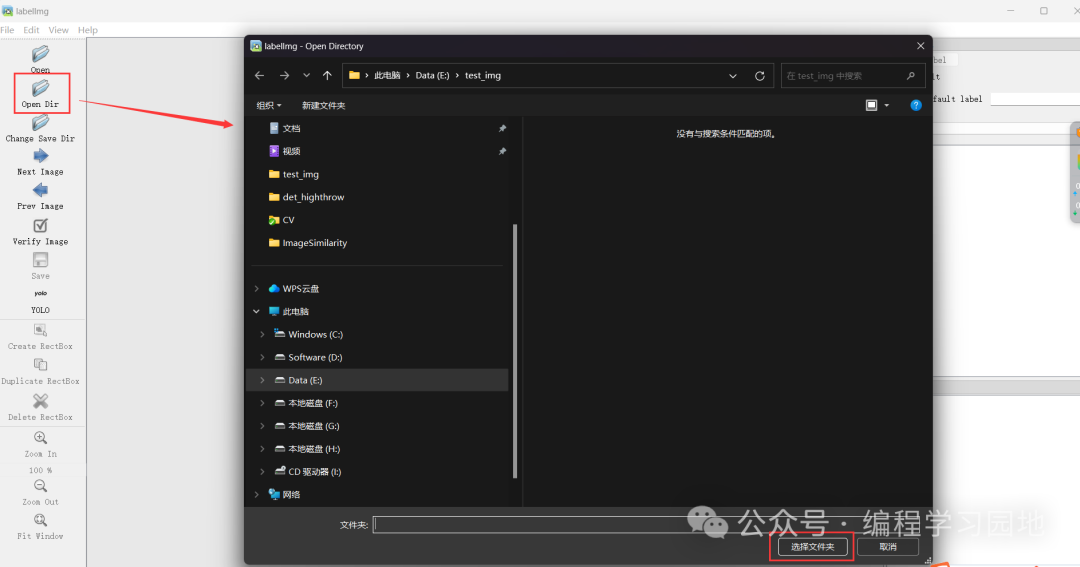Image resolution: width=1080 pixels, height=567 pixels.
Task: Click the Open file tool icon
Action: 40,54
